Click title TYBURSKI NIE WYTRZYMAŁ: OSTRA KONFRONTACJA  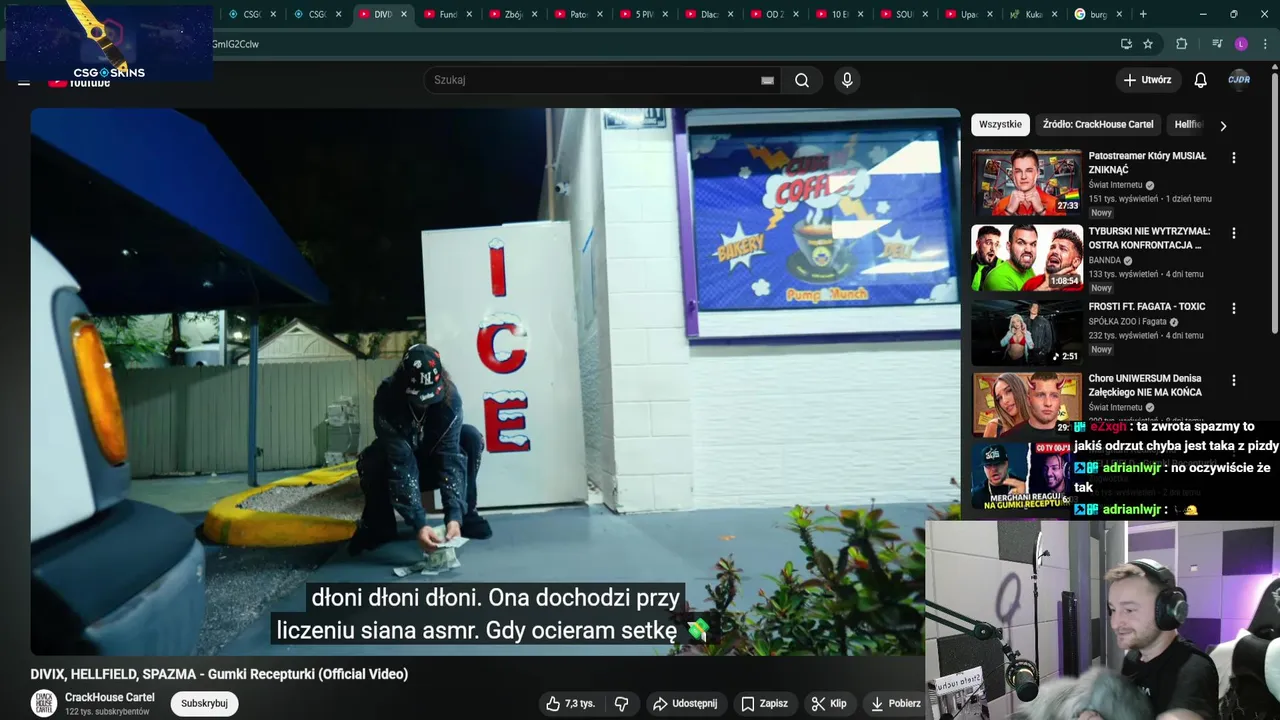[x=1149, y=238]
